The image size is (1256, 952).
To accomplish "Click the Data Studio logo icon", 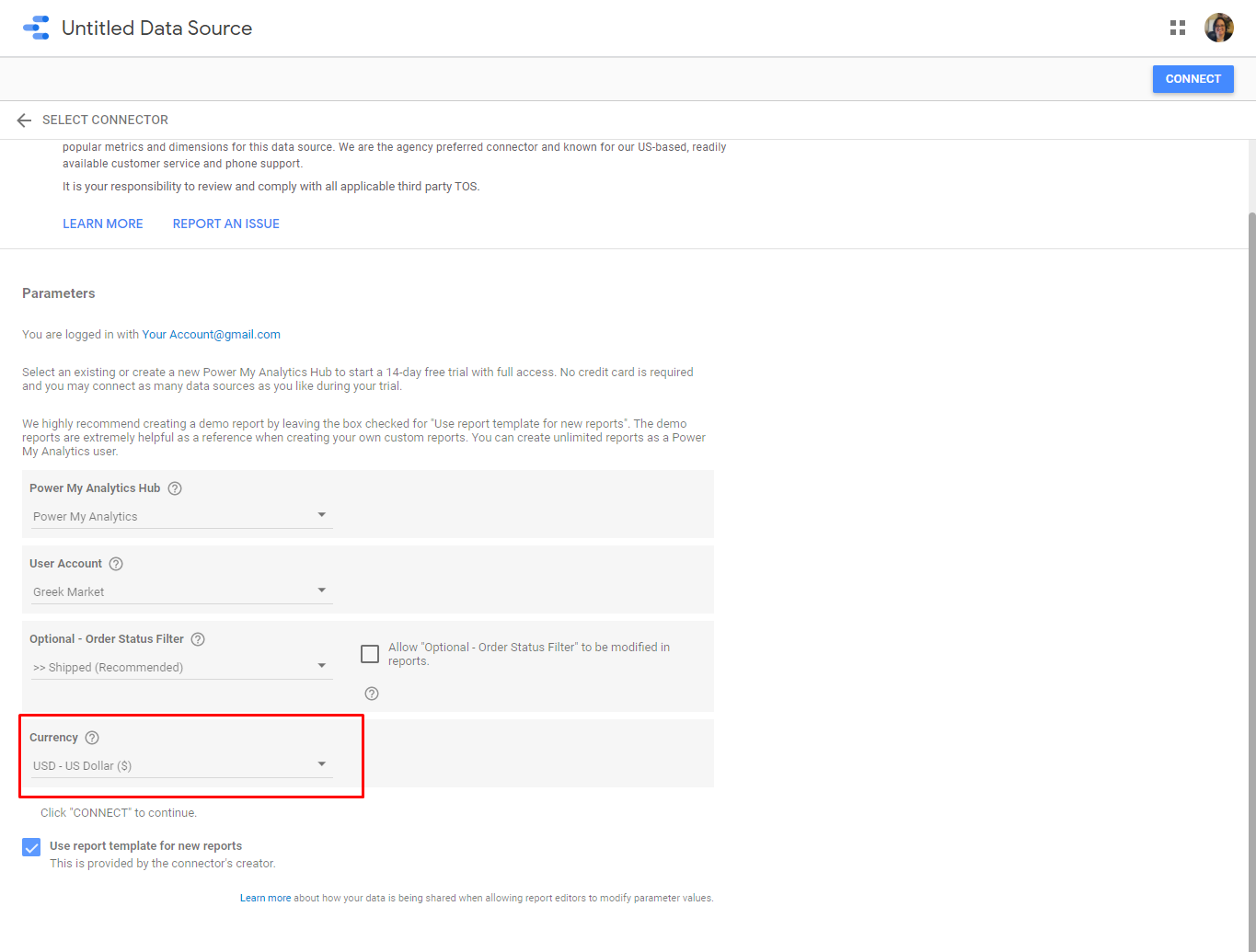I will pyautogui.click(x=36, y=28).
